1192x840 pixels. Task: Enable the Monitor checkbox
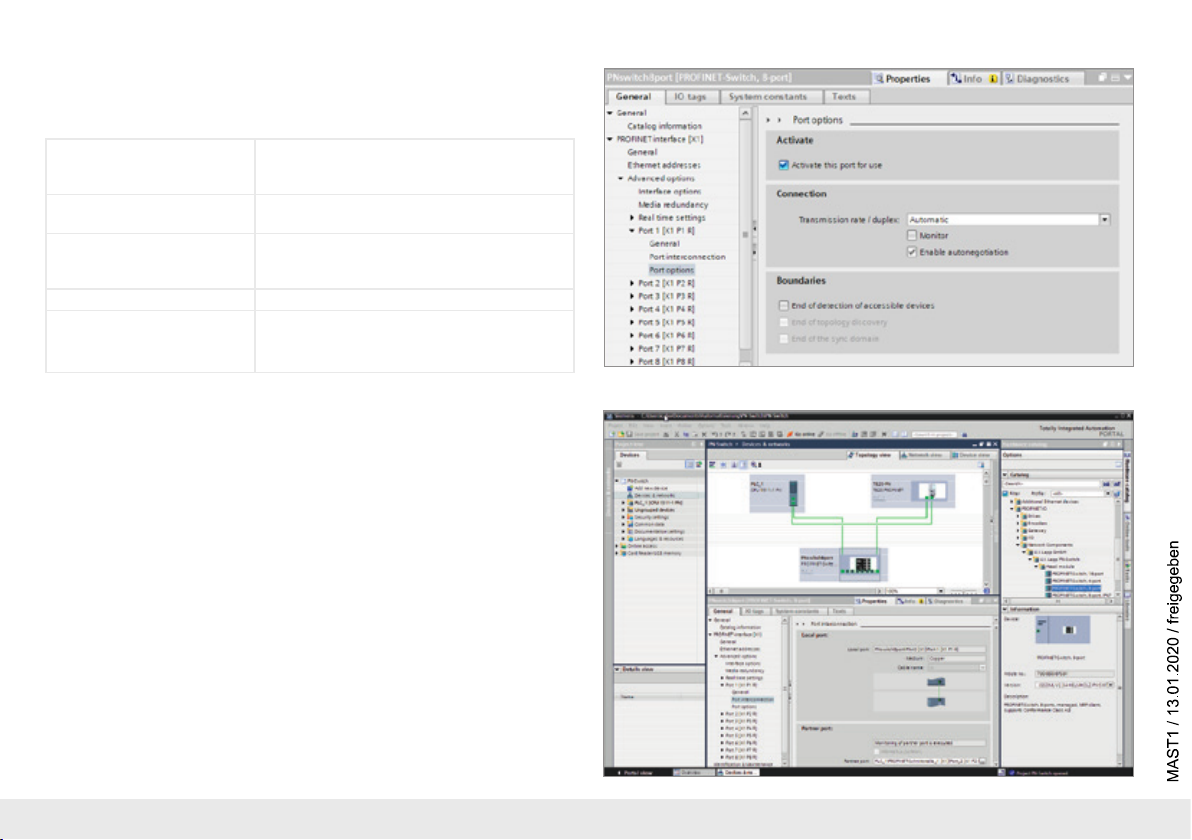(x=912, y=235)
